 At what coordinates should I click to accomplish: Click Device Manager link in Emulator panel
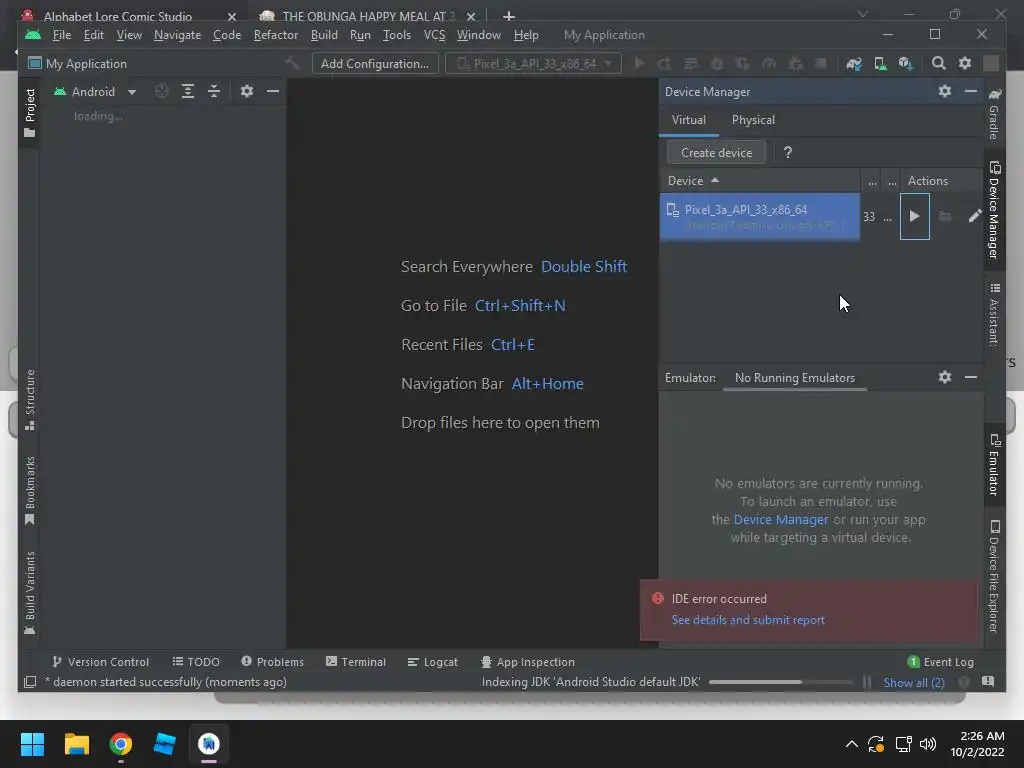[780, 520]
